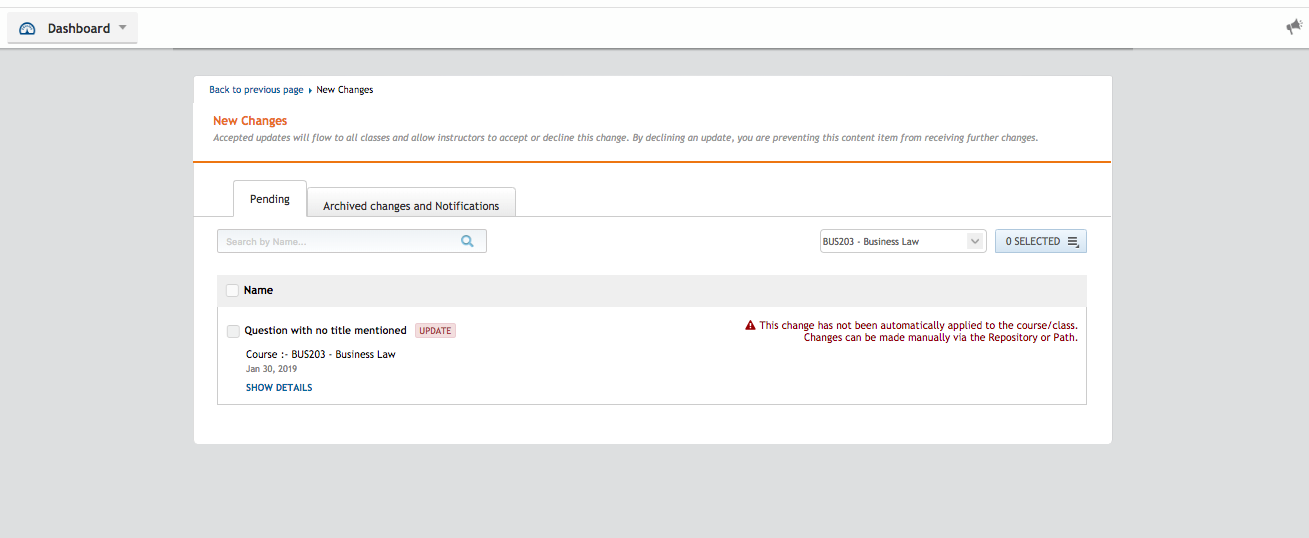Expand SHOW DETAILS for the question
1309x538 pixels.
click(x=279, y=388)
